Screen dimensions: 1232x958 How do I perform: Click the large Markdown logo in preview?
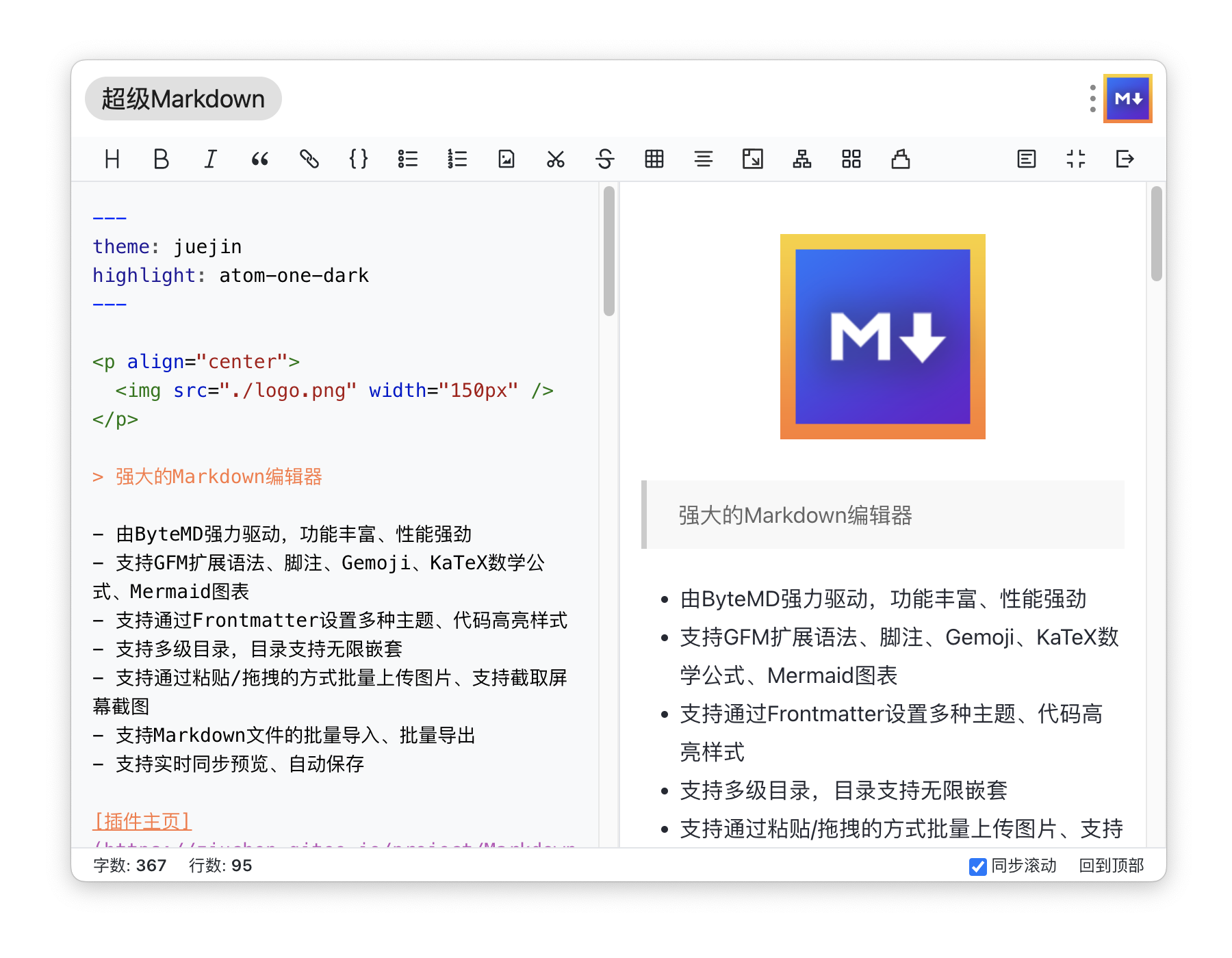tap(883, 337)
